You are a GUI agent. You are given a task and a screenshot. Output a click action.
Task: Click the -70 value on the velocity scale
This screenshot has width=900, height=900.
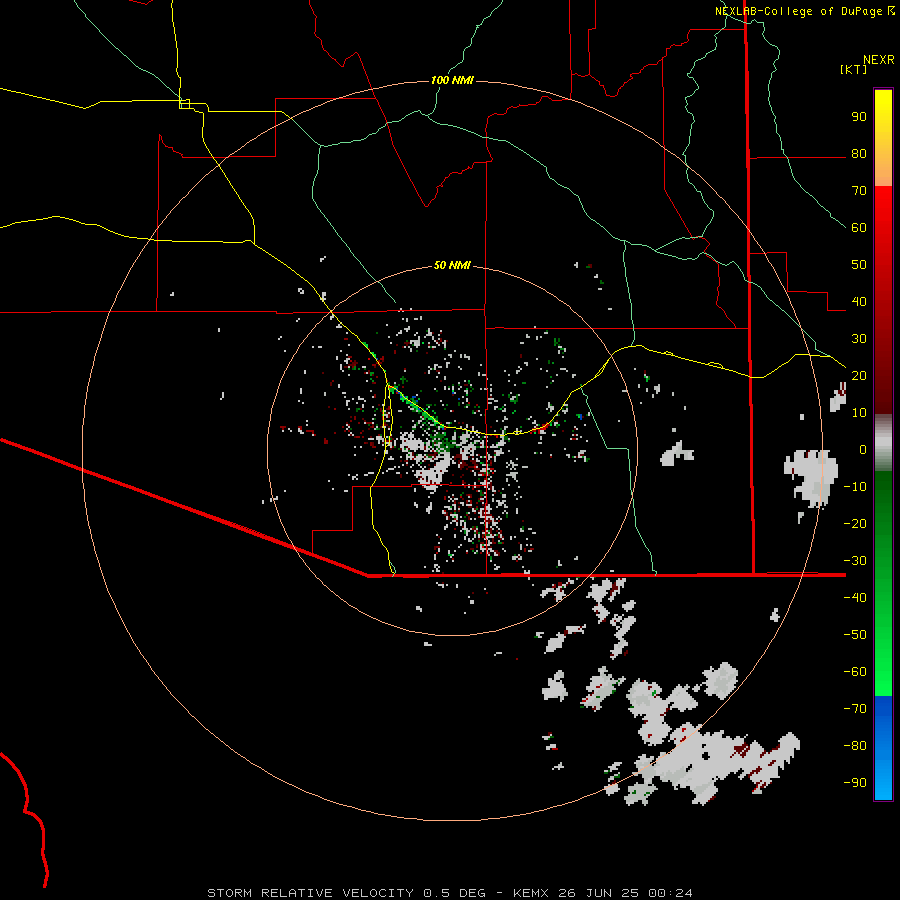(855, 709)
